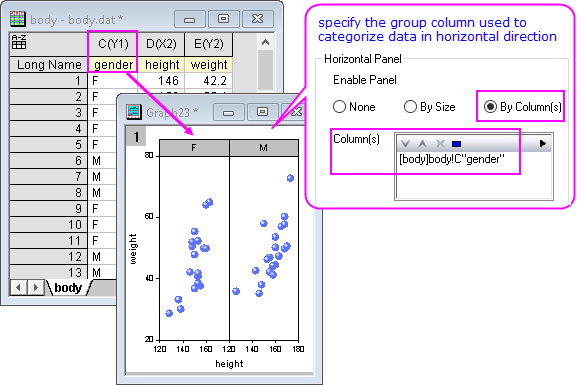This screenshot has height=385, width=581.
Task: Click the gender long name cell
Action: (x=113, y=65)
